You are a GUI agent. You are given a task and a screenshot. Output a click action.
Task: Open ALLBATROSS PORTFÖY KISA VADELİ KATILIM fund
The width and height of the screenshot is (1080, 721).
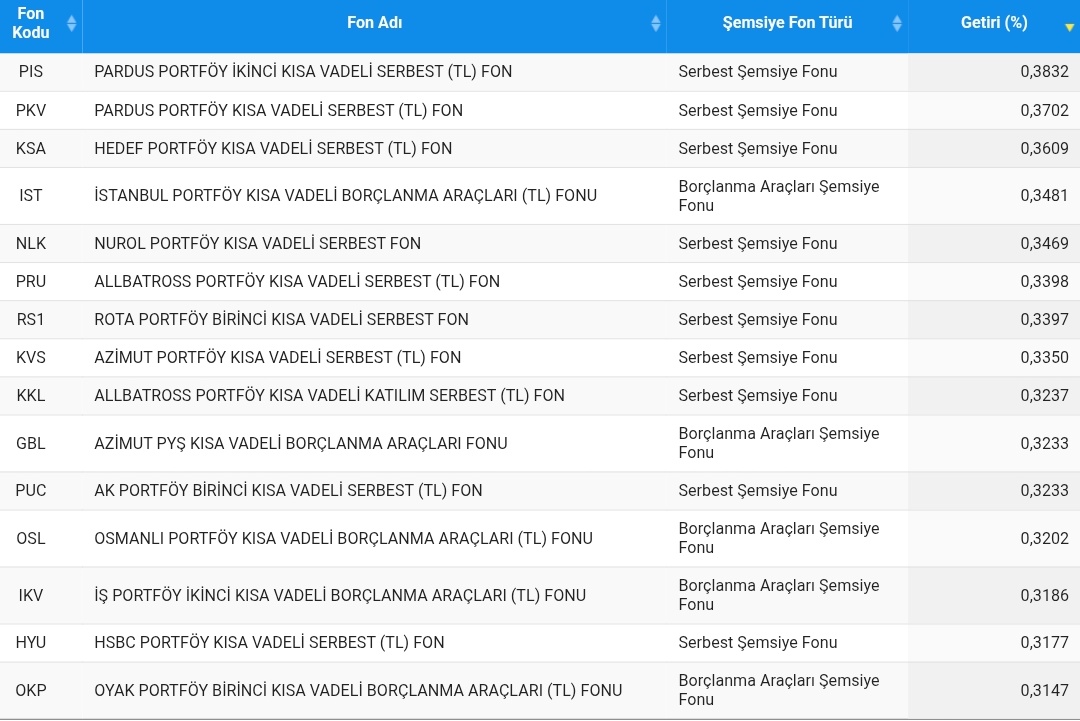click(329, 395)
